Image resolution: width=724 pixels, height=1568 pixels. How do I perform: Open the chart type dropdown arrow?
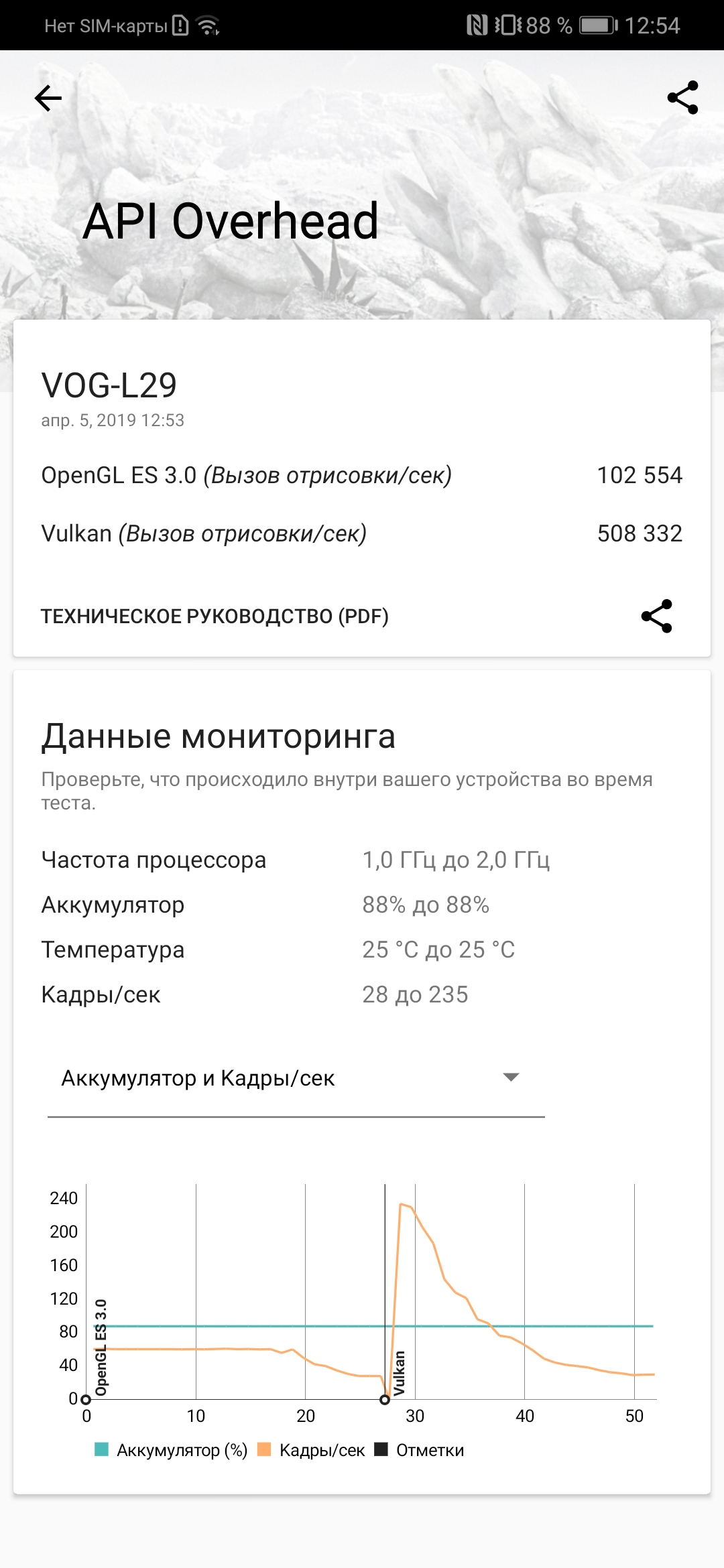(x=511, y=1077)
